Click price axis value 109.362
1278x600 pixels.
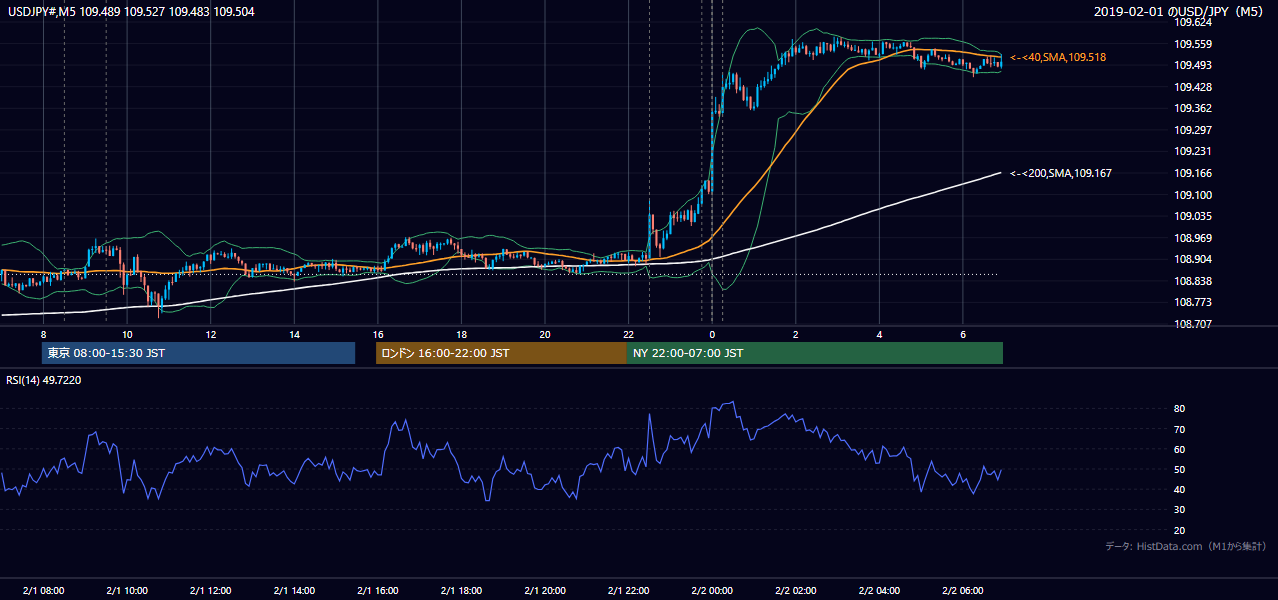click(x=1194, y=108)
